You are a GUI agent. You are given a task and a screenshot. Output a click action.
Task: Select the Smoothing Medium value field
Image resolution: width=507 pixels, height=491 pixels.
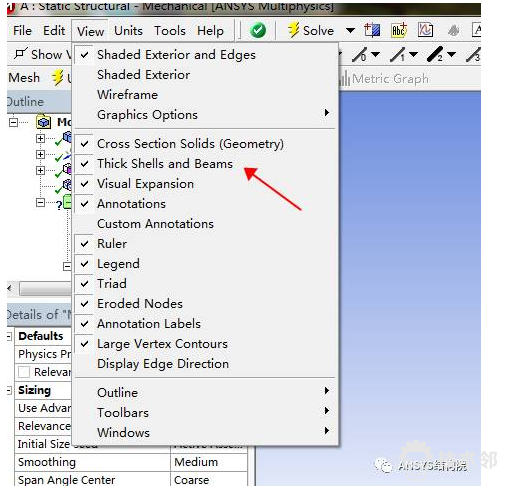pyautogui.click(x=209, y=462)
